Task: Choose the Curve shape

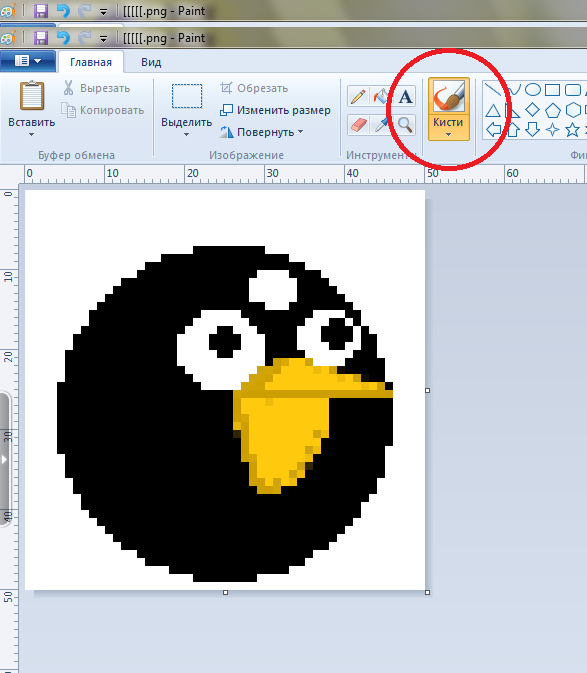Action: [x=514, y=90]
